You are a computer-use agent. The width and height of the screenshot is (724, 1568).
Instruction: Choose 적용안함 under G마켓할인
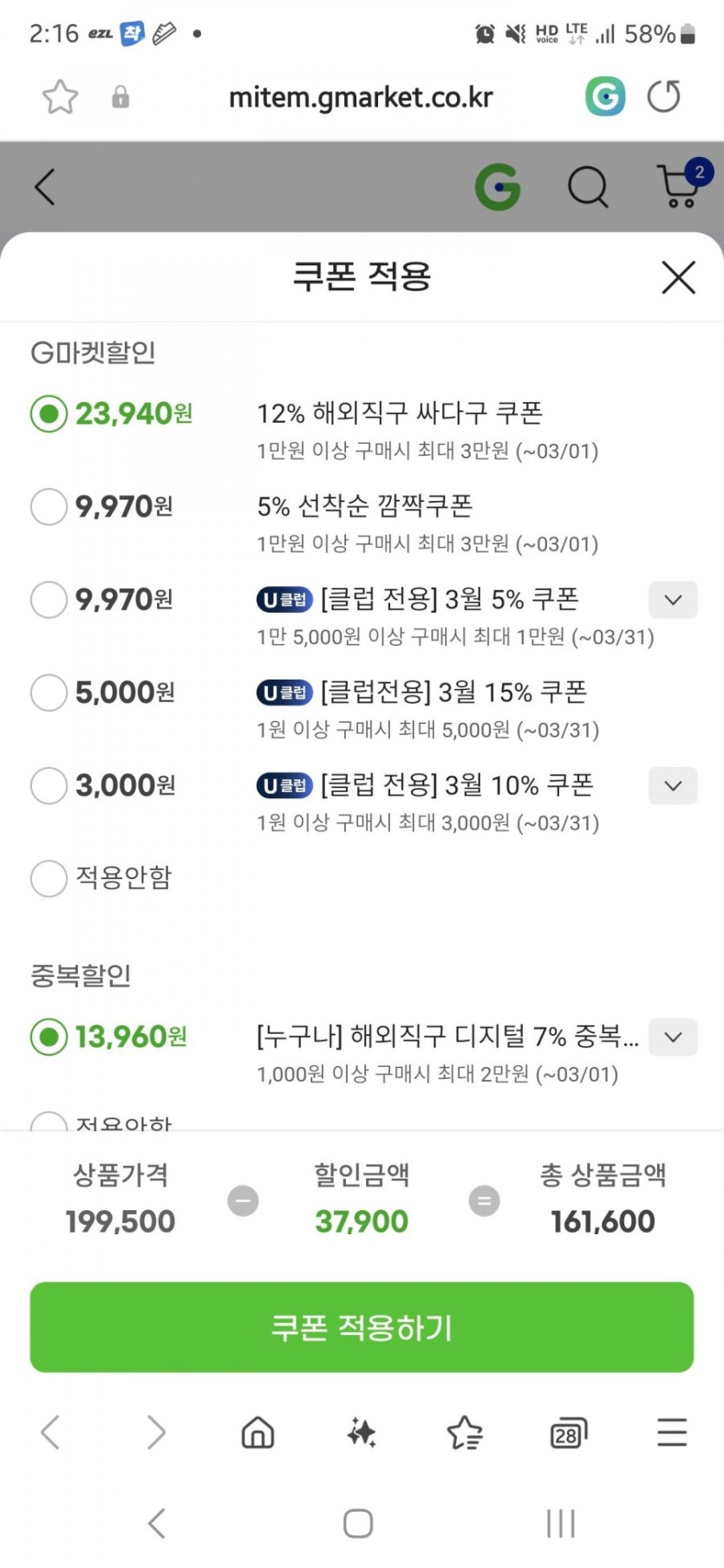49,878
